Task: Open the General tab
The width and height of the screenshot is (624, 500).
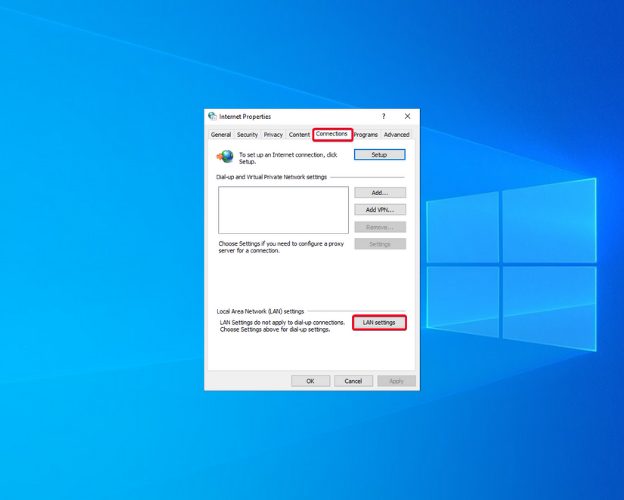Action: point(221,135)
